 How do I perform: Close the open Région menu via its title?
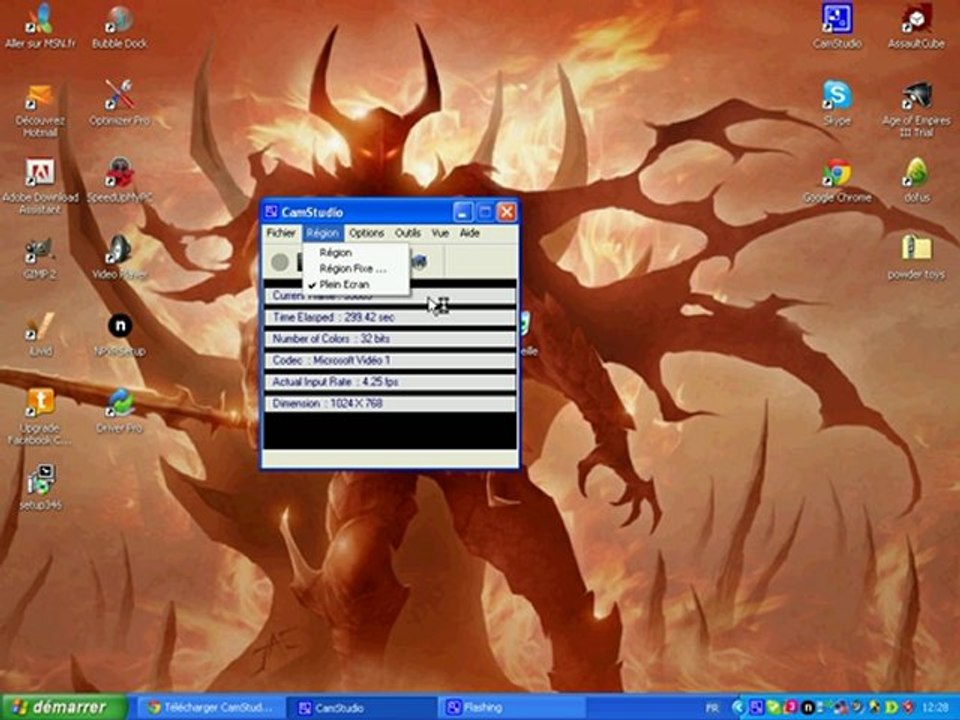coord(322,233)
